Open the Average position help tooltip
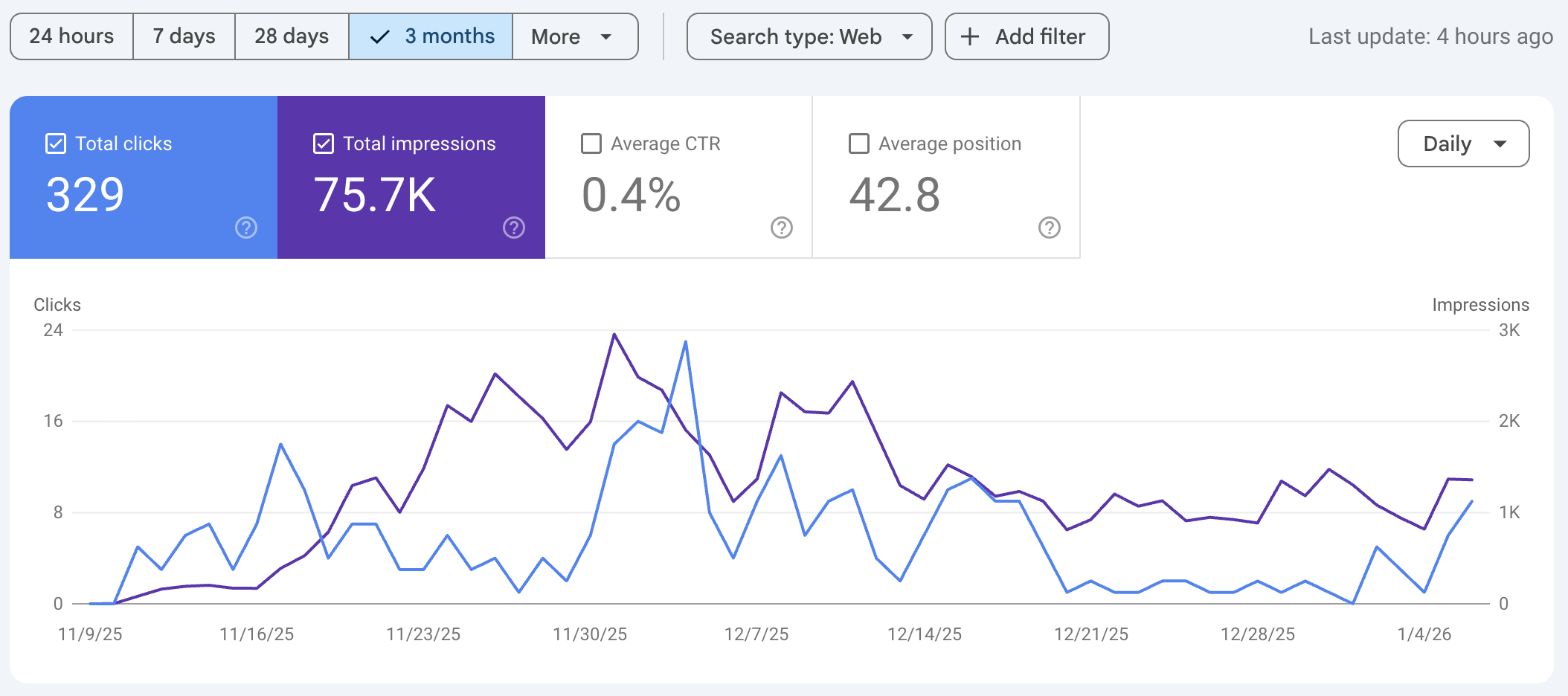Viewport: 1568px width, 696px height. (x=1048, y=228)
